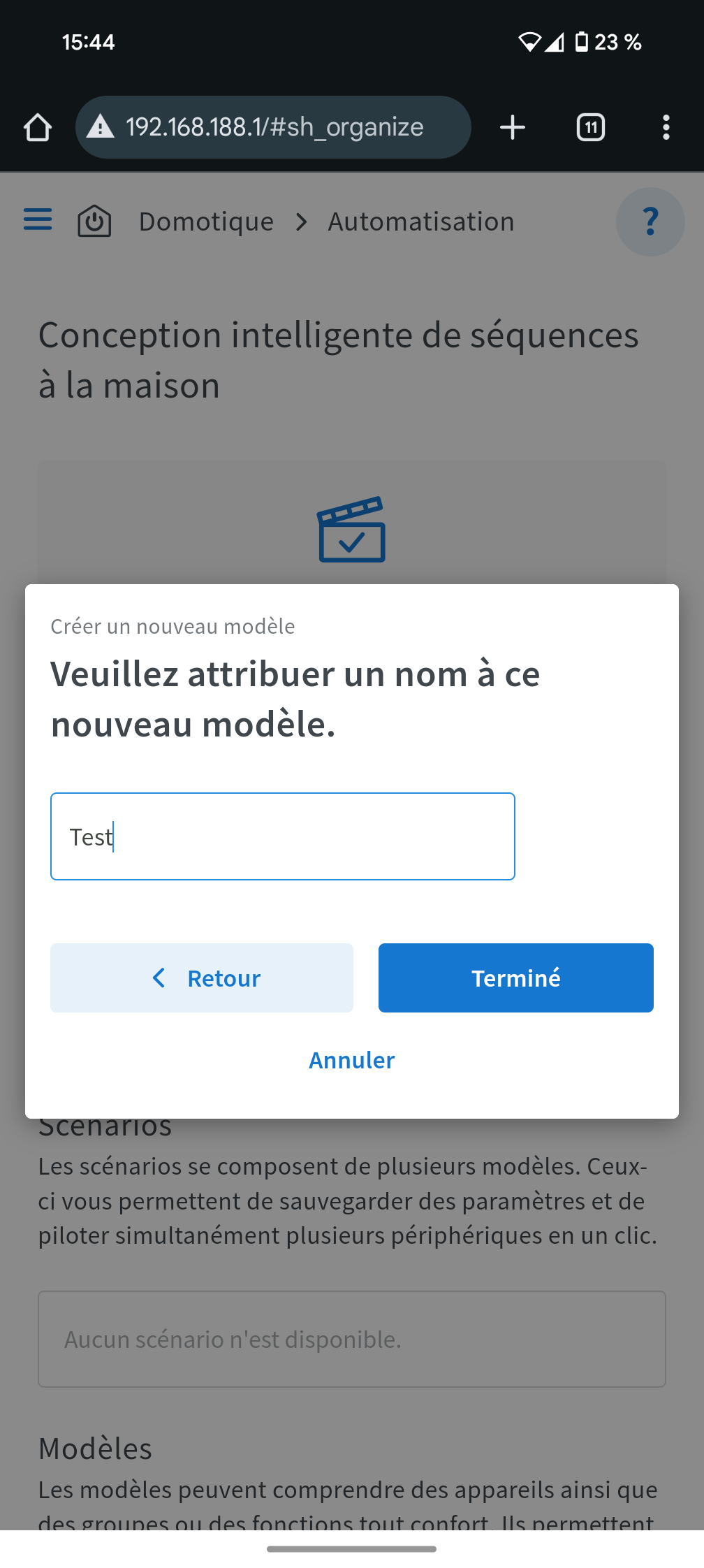
Task: Tap the back chevron on Retour
Action: click(x=159, y=978)
